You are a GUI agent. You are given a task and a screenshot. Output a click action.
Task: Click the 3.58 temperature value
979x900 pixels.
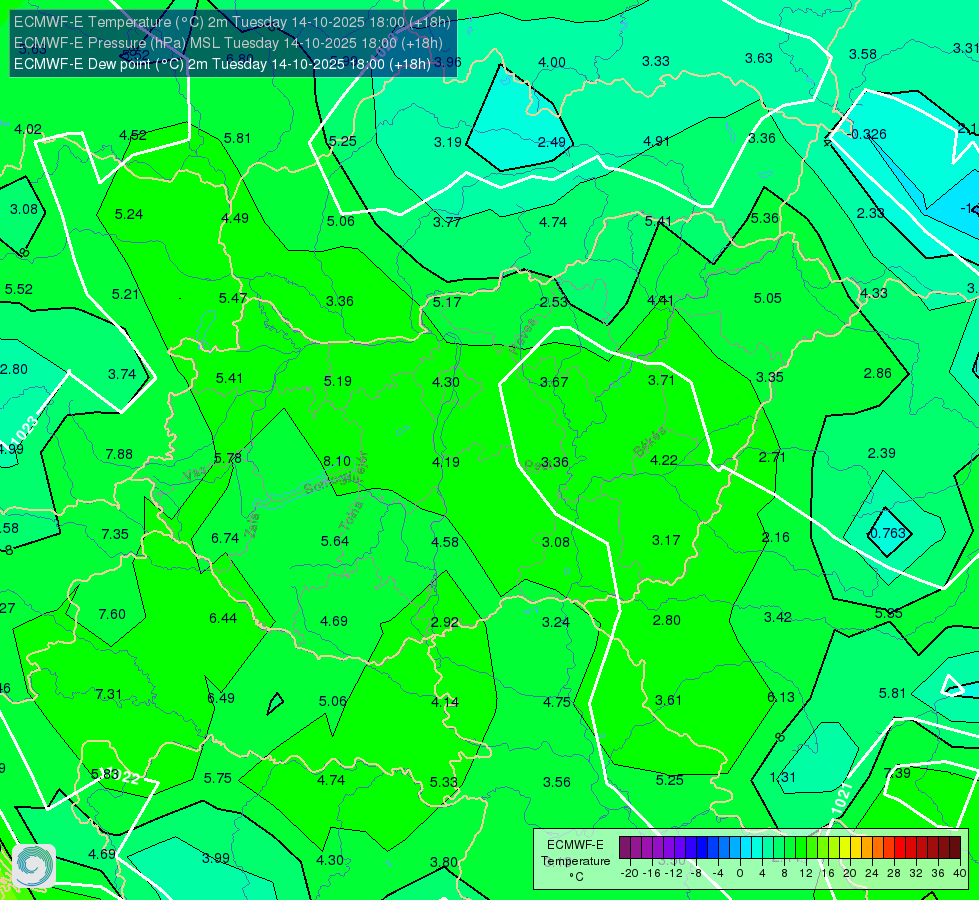[863, 54]
